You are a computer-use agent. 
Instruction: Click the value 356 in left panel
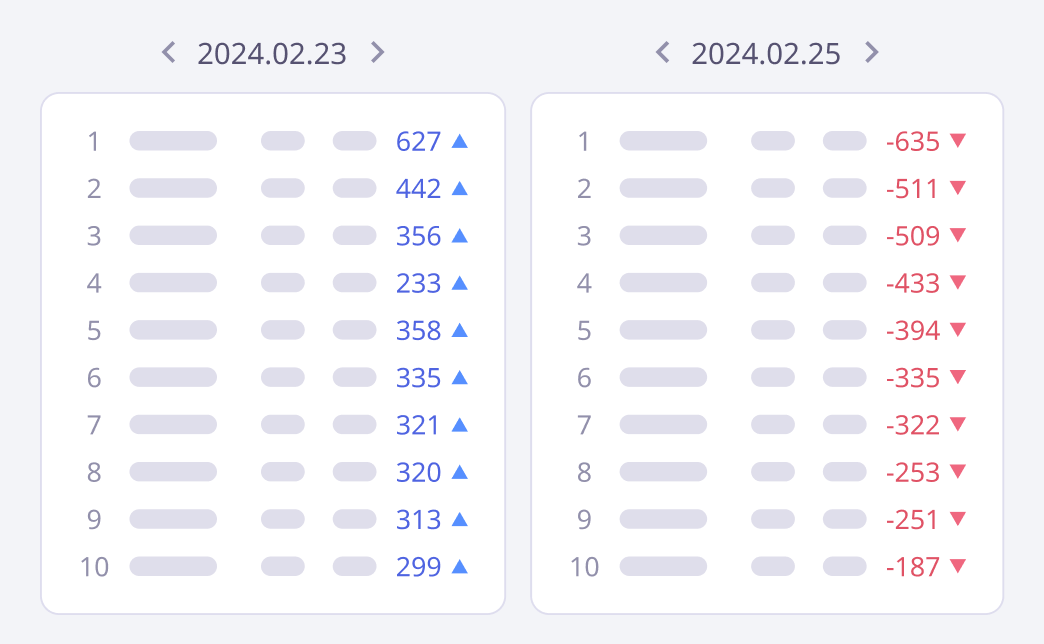[x=419, y=236]
